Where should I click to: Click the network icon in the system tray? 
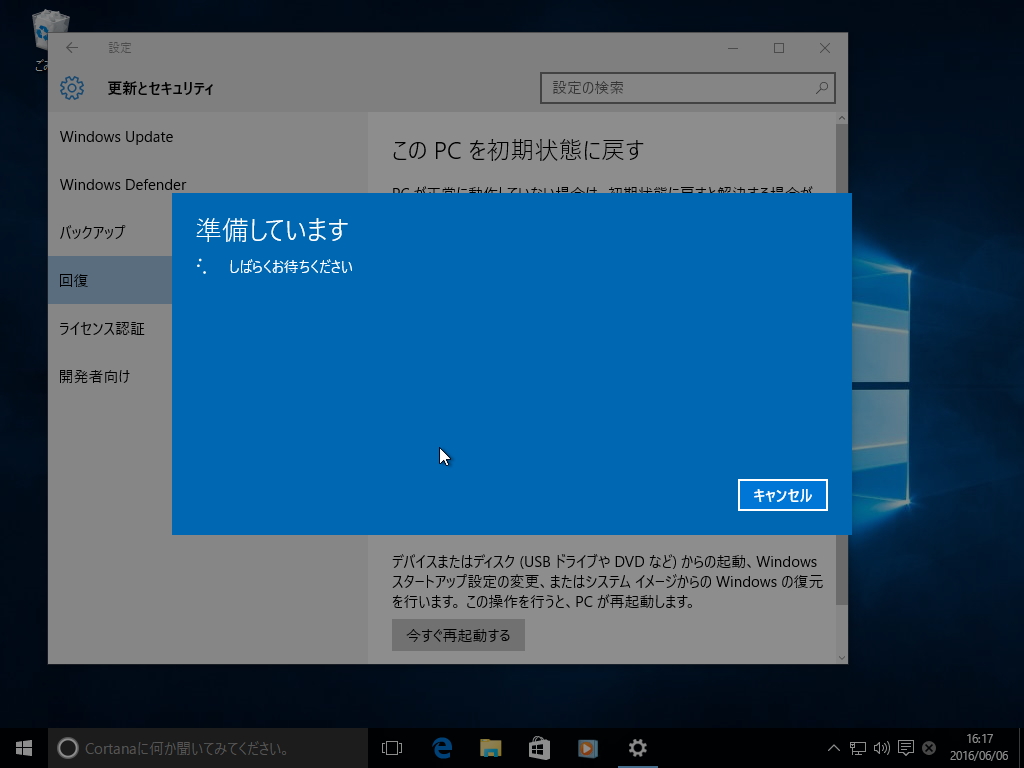click(858, 747)
